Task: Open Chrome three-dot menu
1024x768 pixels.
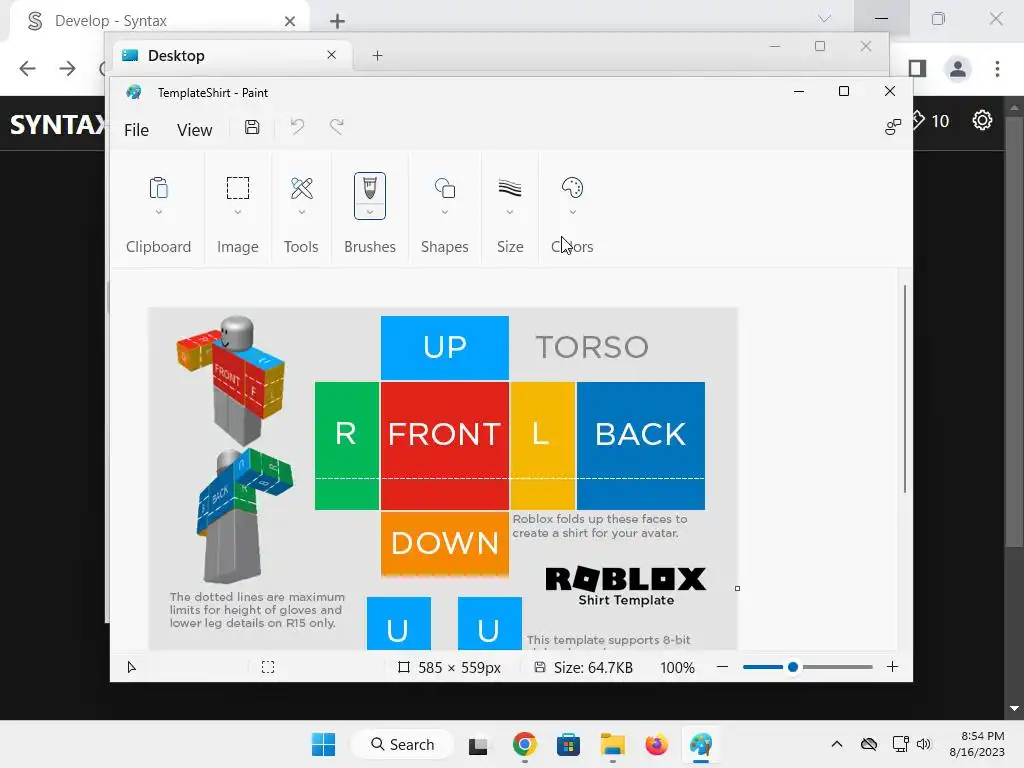Action: coord(997,69)
